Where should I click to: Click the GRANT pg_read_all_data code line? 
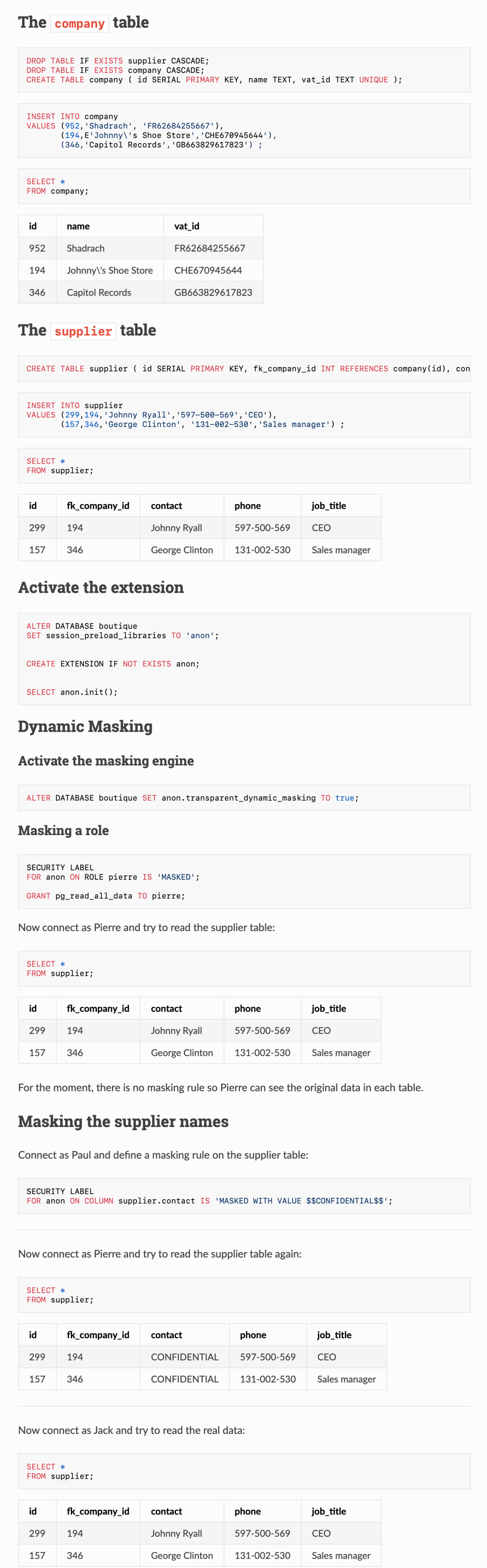pos(106,896)
